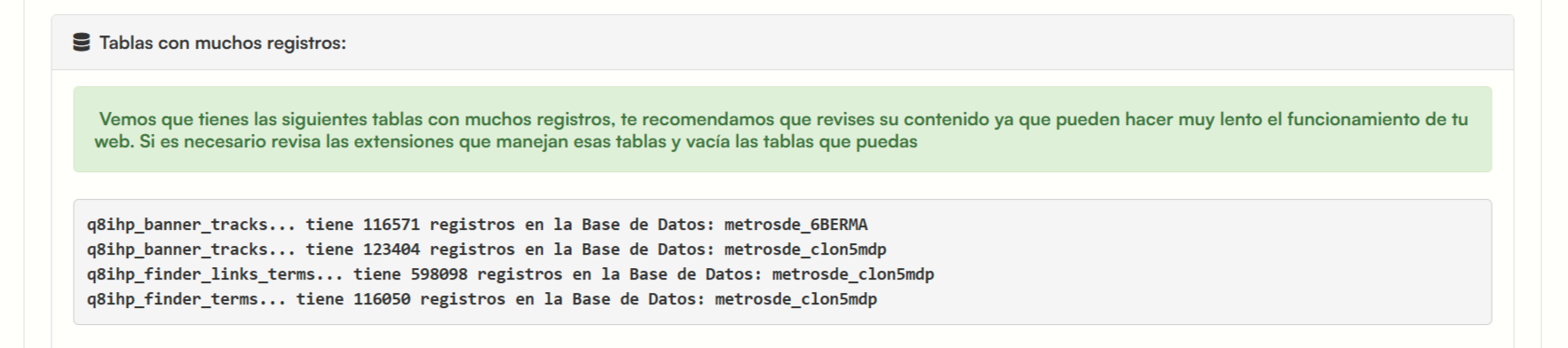Click metrosde_clon5mdp on the finder_terms row
The height and width of the screenshot is (348, 1568).
point(796,299)
